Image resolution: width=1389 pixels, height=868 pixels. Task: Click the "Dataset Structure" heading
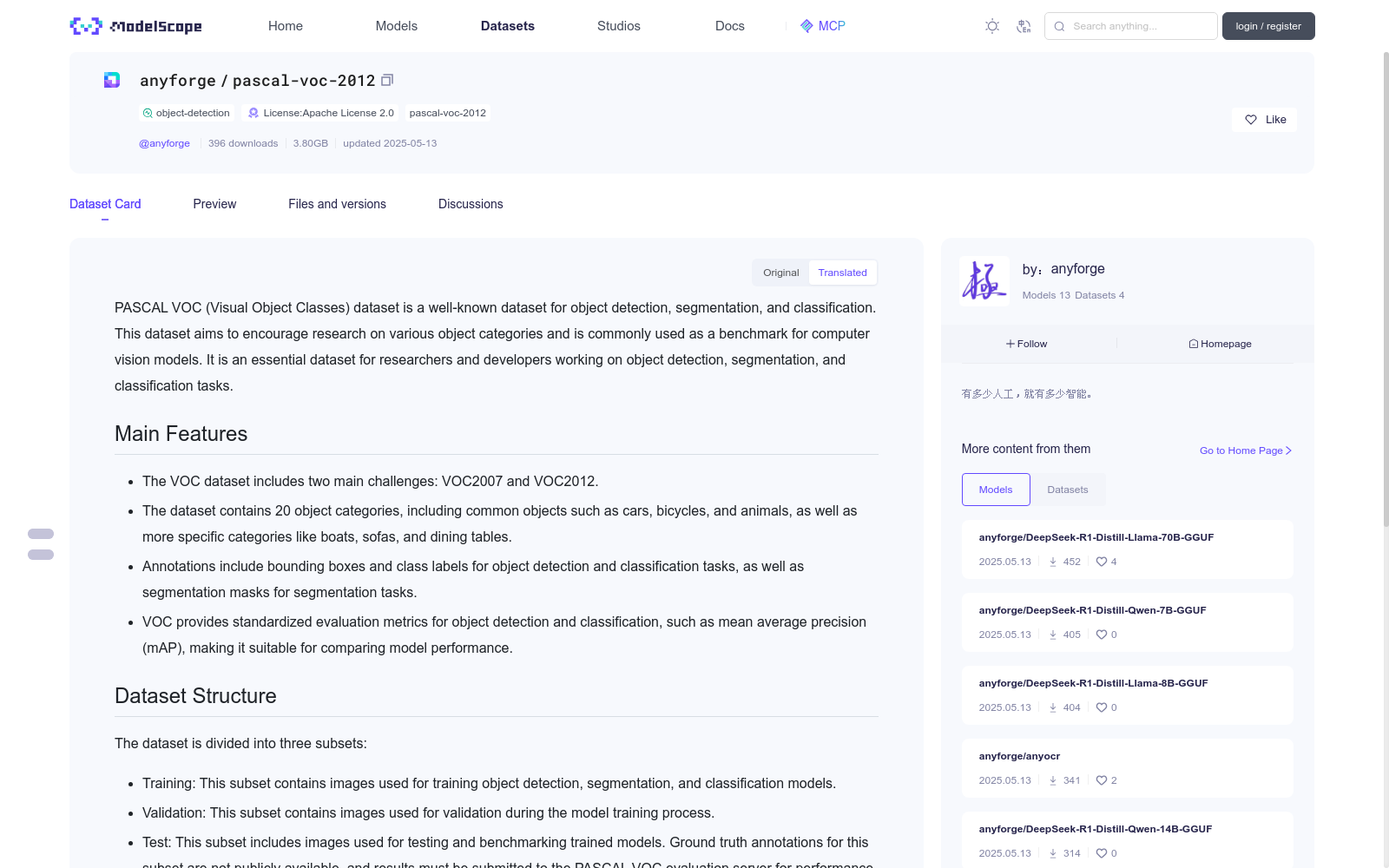pos(195,696)
